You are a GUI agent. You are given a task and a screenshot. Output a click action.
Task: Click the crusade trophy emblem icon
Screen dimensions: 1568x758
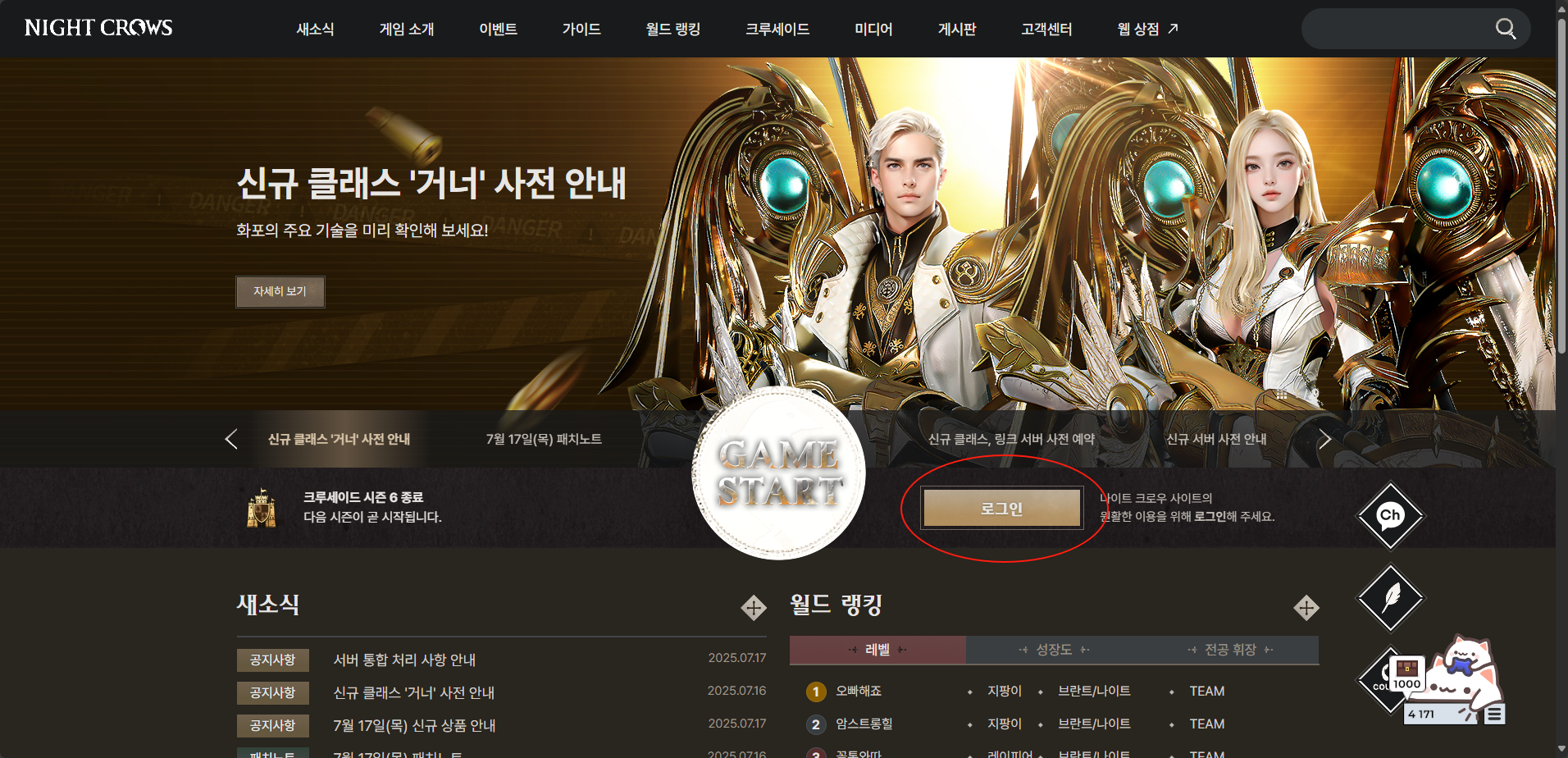[262, 508]
